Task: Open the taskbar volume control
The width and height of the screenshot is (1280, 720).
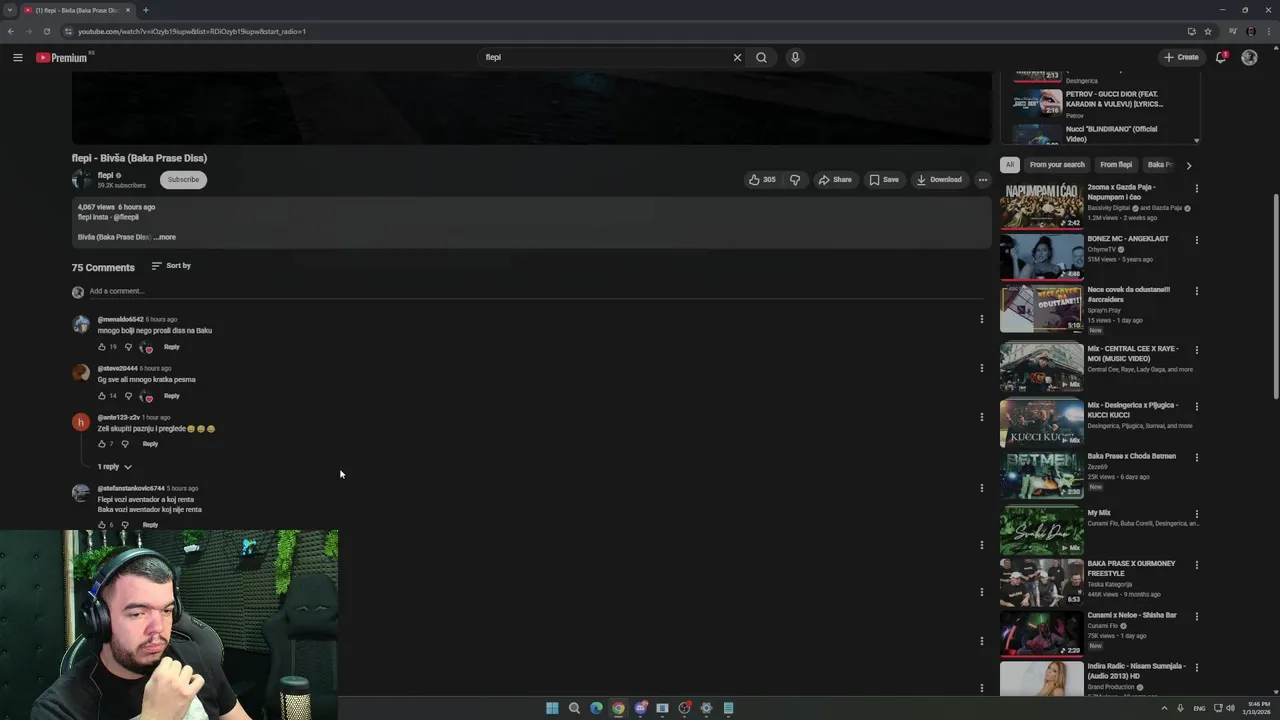Action: 1230,708
